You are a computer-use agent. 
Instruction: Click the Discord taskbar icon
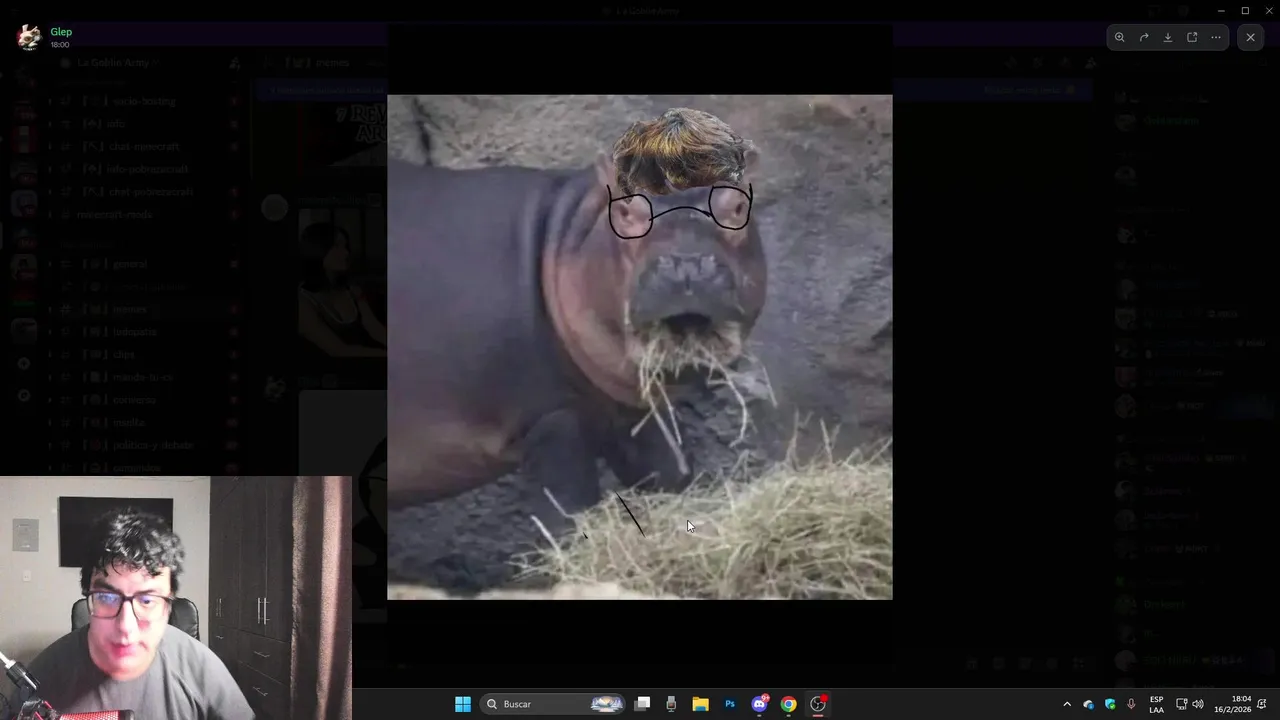[760, 704]
